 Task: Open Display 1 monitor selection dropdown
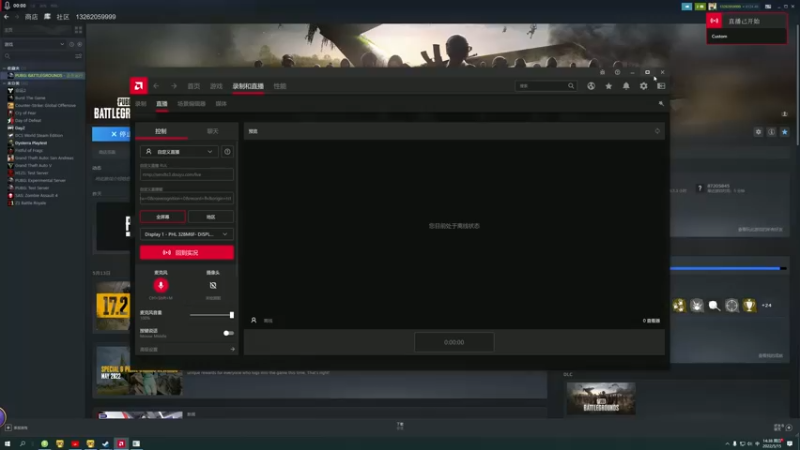187,234
